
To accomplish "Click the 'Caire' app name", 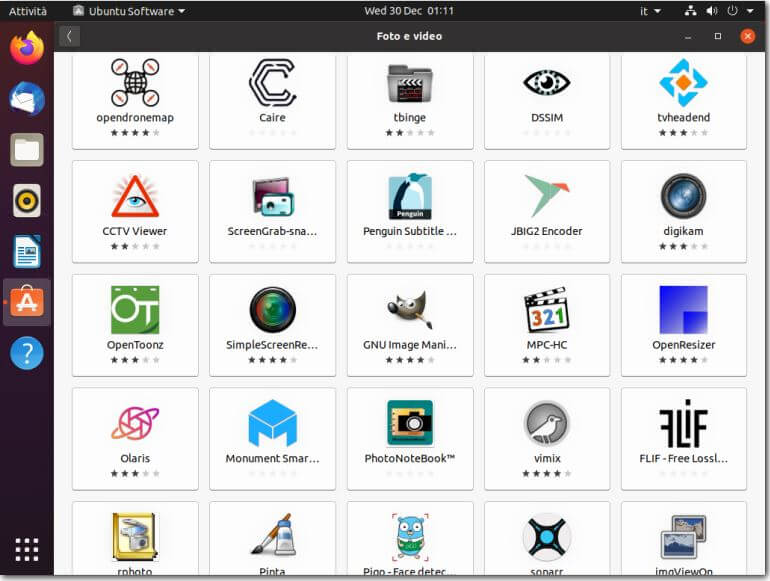I will point(273,117).
